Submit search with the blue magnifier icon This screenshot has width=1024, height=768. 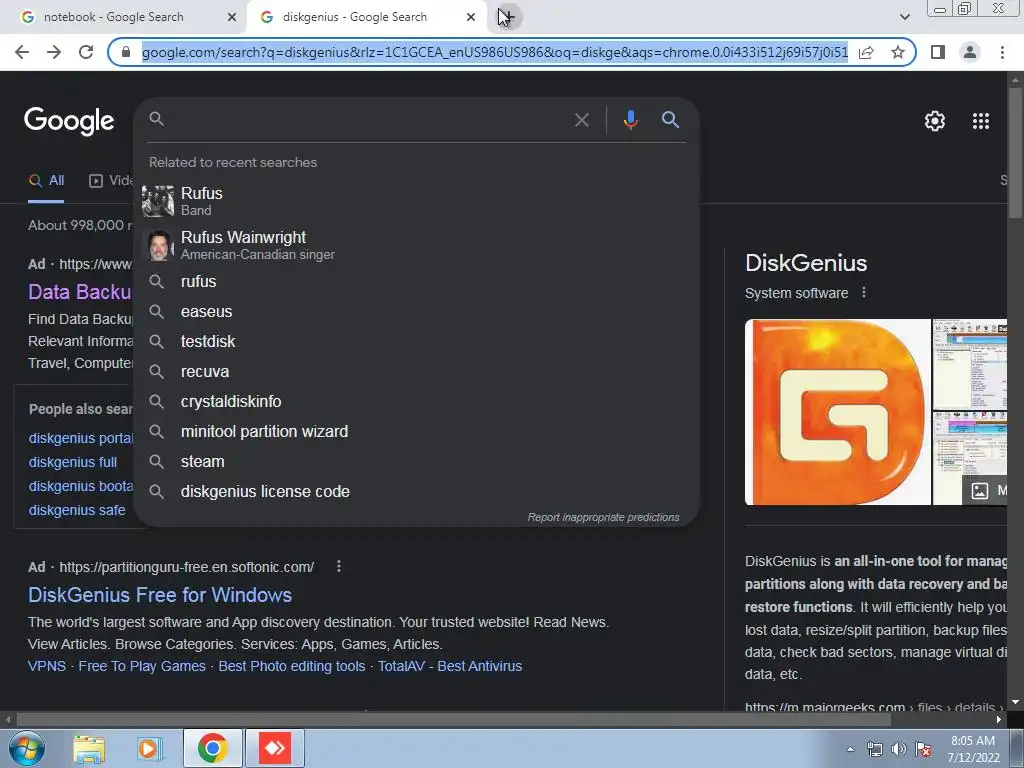click(670, 120)
